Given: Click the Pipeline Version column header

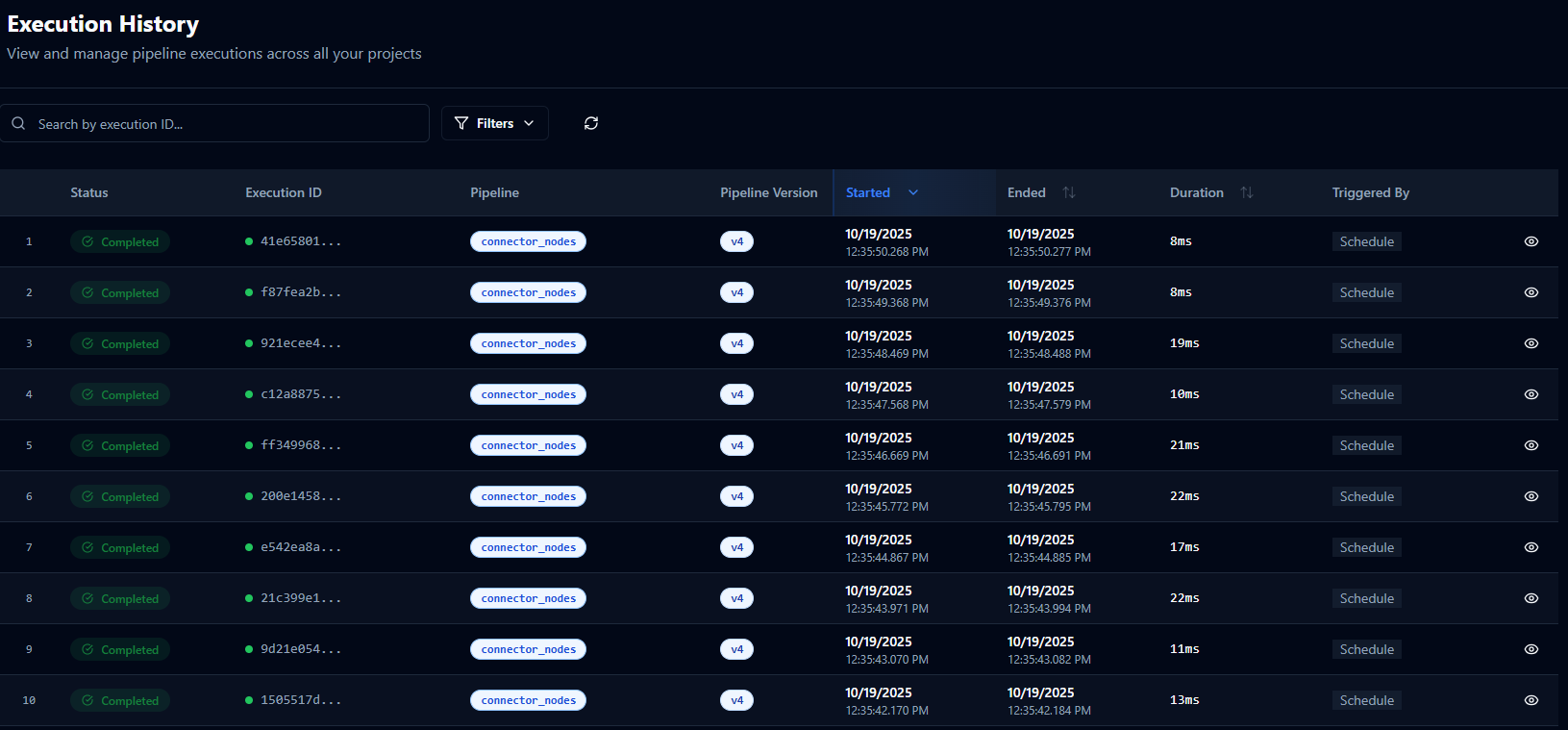Looking at the screenshot, I should pyautogui.click(x=769, y=192).
